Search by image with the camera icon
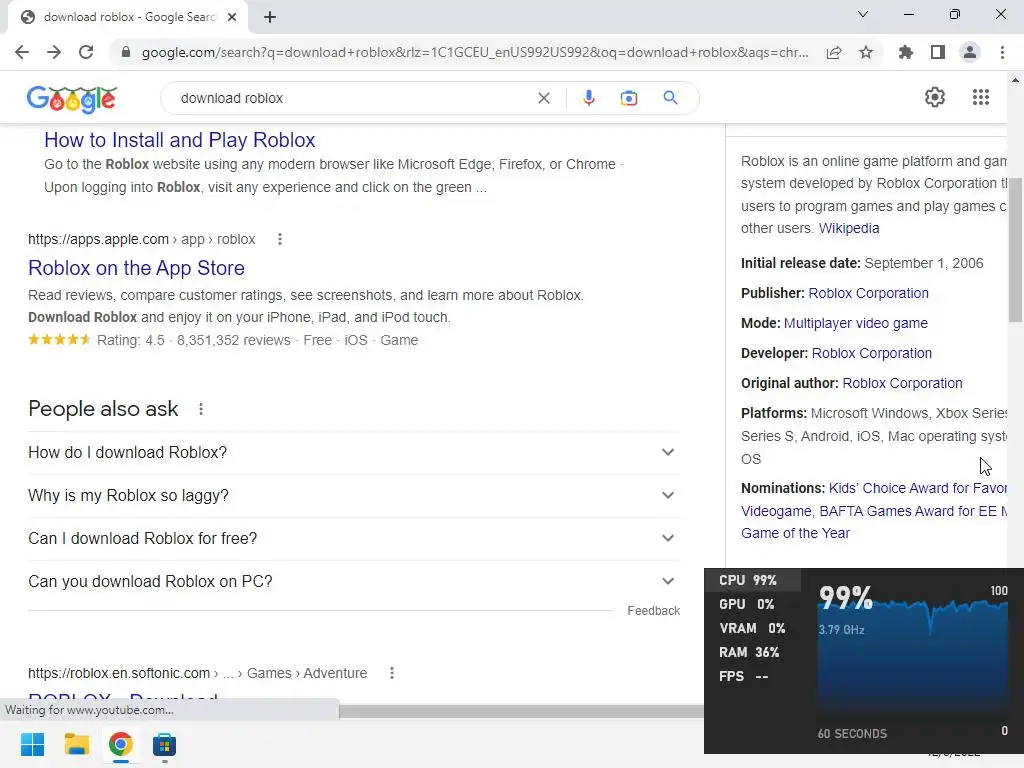Image resolution: width=1024 pixels, height=768 pixels. coord(628,98)
